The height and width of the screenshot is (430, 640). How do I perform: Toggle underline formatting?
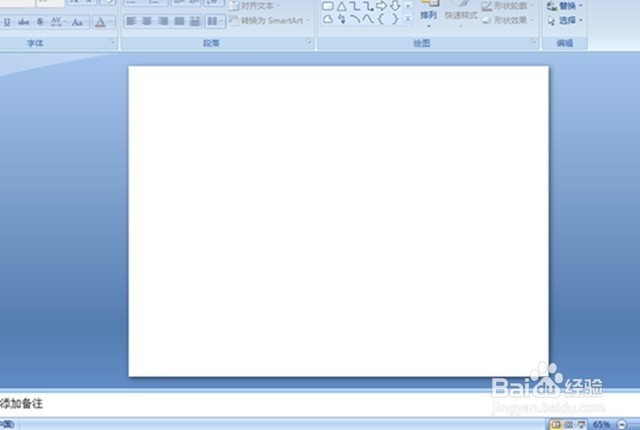[x=7, y=22]
